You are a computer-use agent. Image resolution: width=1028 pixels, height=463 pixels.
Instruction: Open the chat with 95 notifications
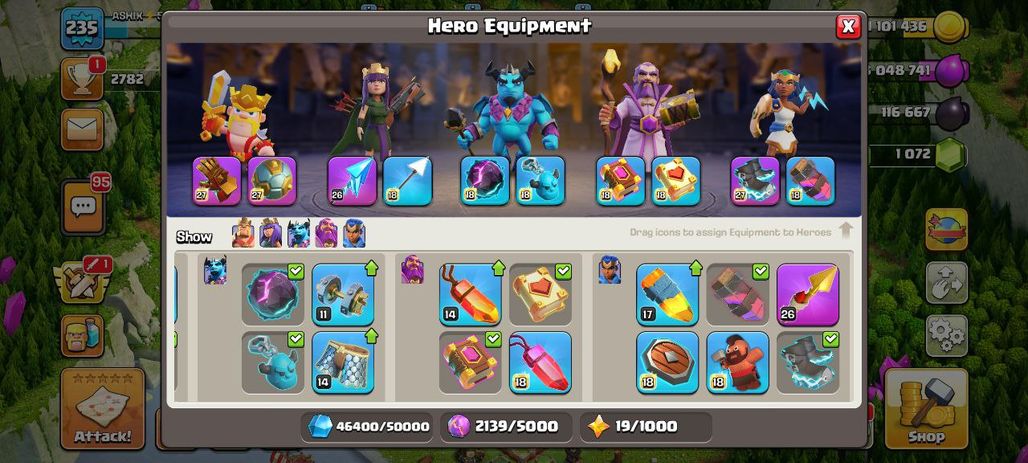(x=83, y=207)
